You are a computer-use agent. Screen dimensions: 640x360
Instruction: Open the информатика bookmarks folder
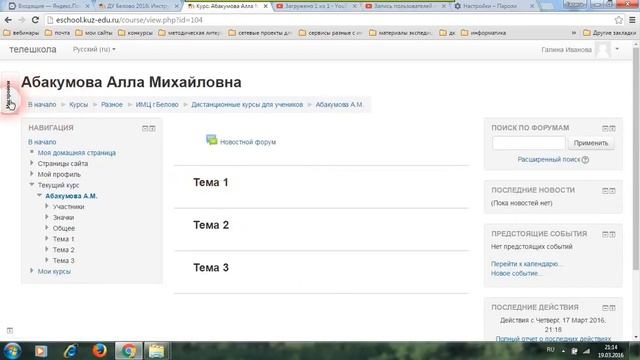click(x=484, y=33)
